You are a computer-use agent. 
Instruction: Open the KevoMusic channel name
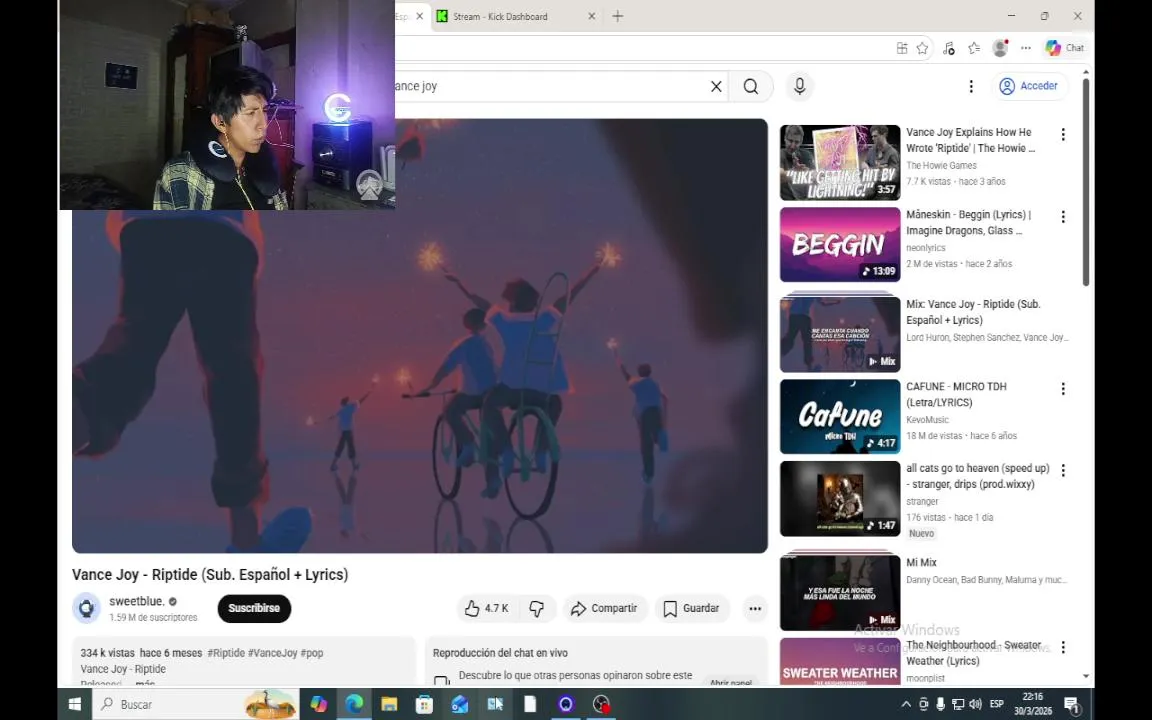[x=927, y=420]
